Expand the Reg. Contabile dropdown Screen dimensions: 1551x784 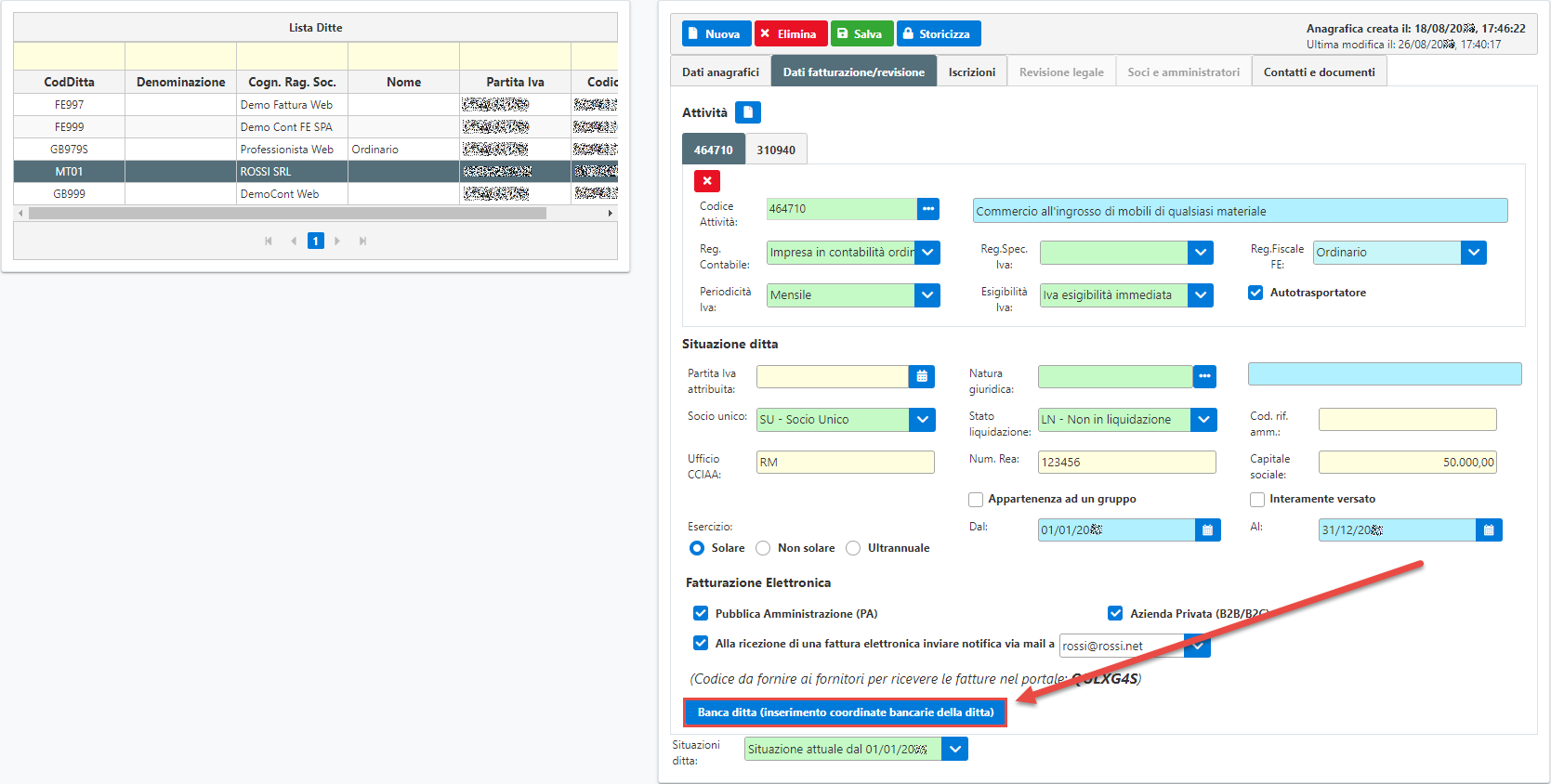pos(927,253)
